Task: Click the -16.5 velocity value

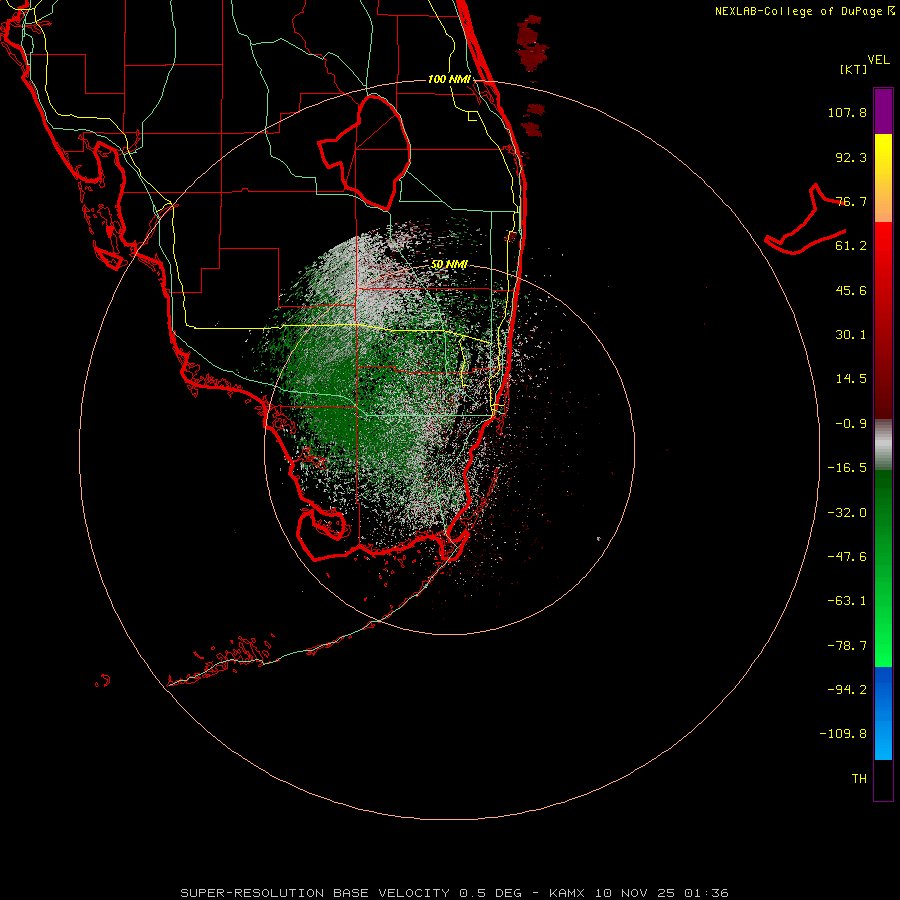Action: [x=847, y=468]
